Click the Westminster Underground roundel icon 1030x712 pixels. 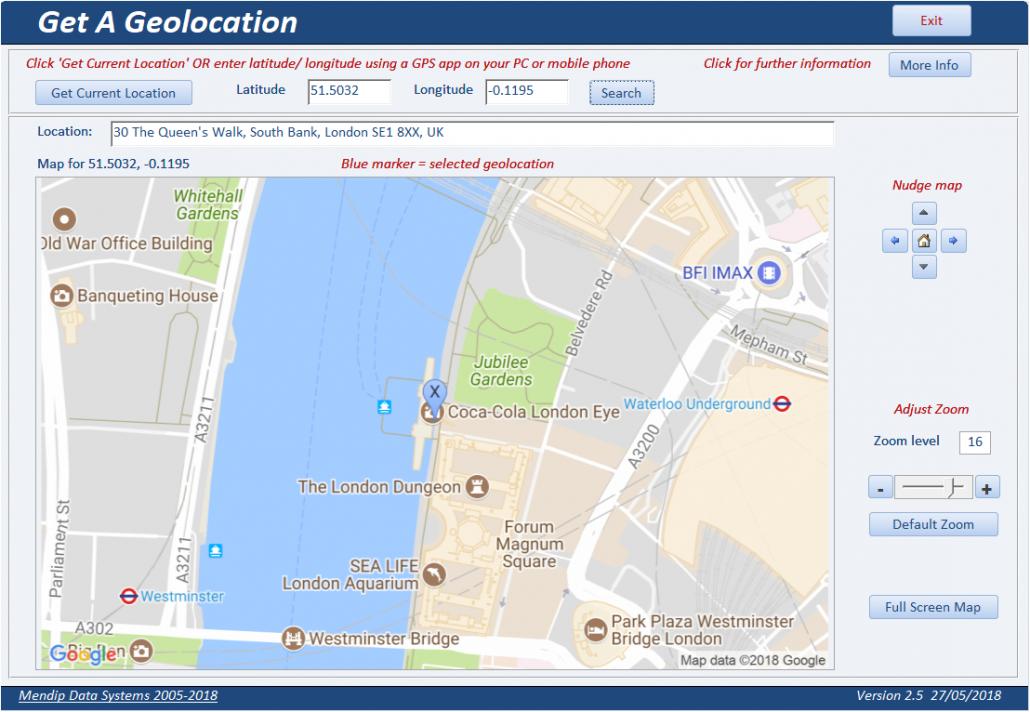[129, 596]
